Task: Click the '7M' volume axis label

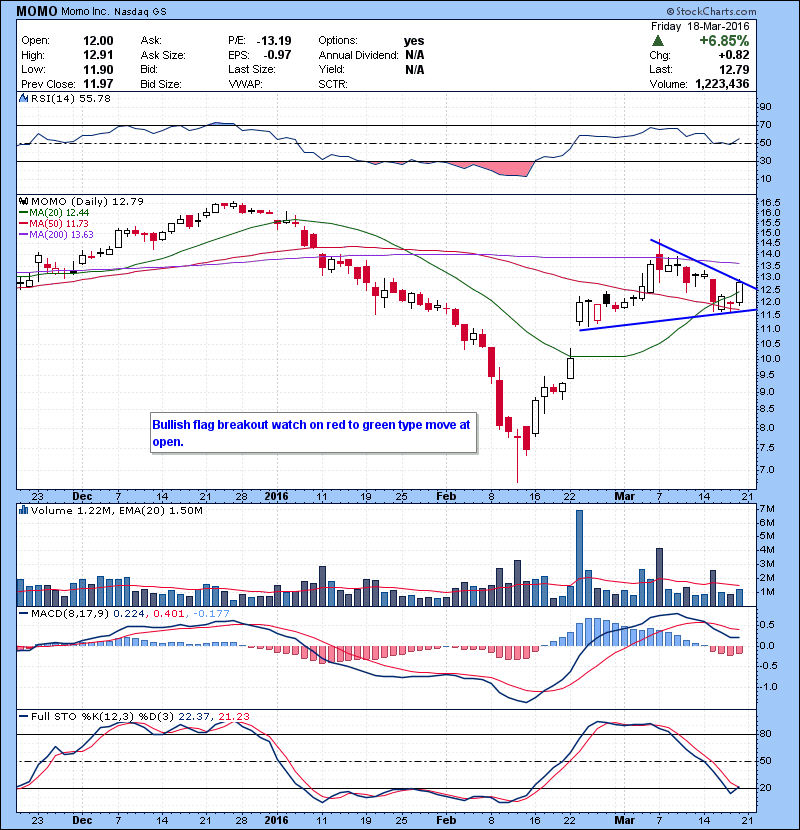Action: 767,509
